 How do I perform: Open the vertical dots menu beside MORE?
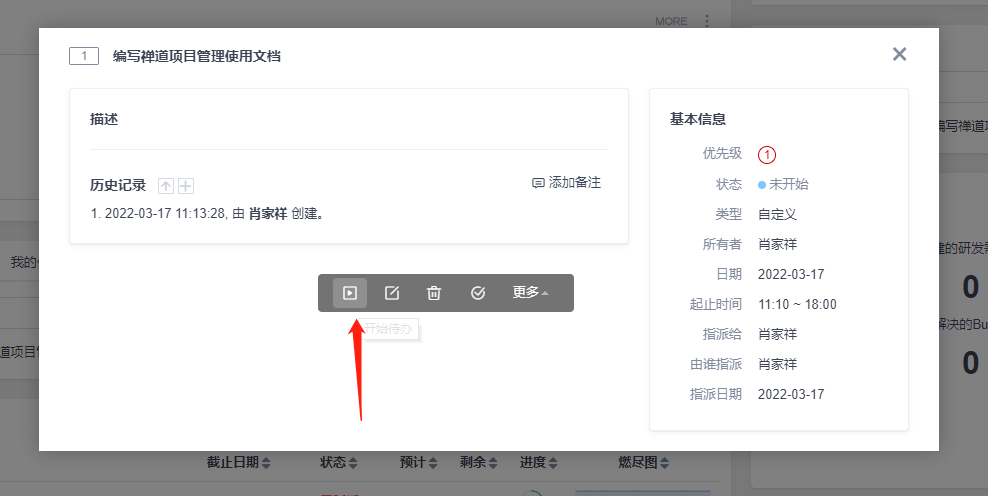707,21
